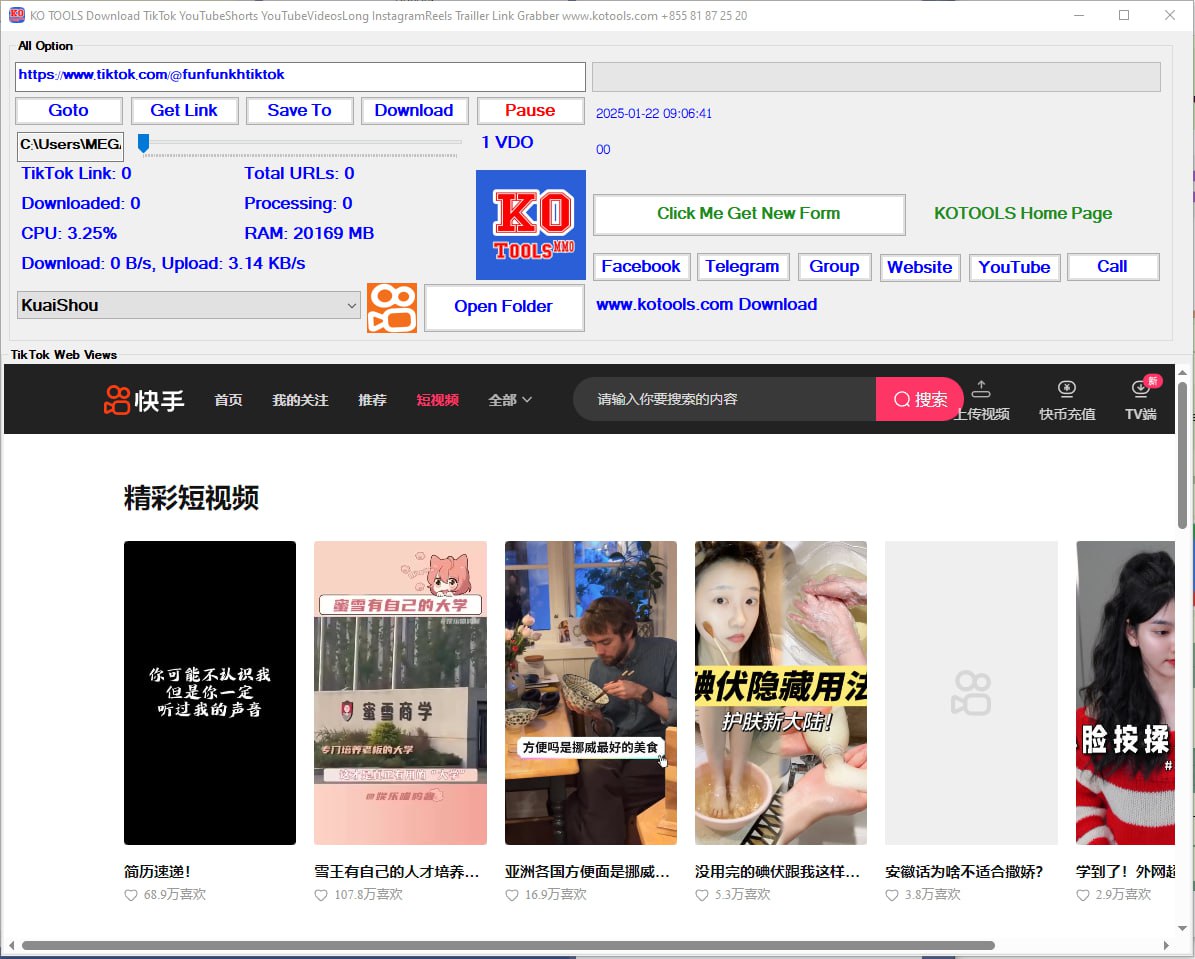Pause the download process

(530, 111)
